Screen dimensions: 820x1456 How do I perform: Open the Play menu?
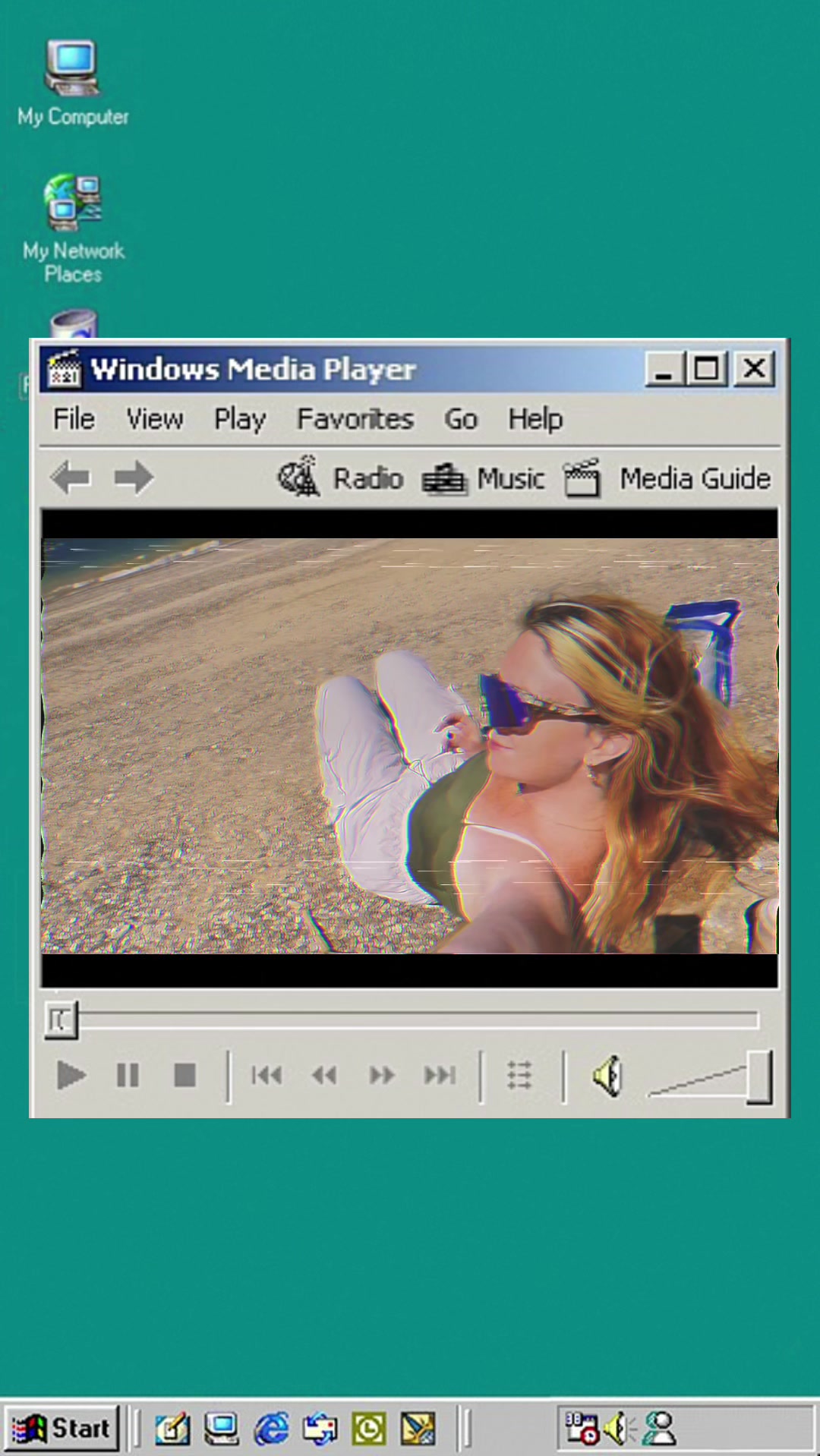point(240,419)
